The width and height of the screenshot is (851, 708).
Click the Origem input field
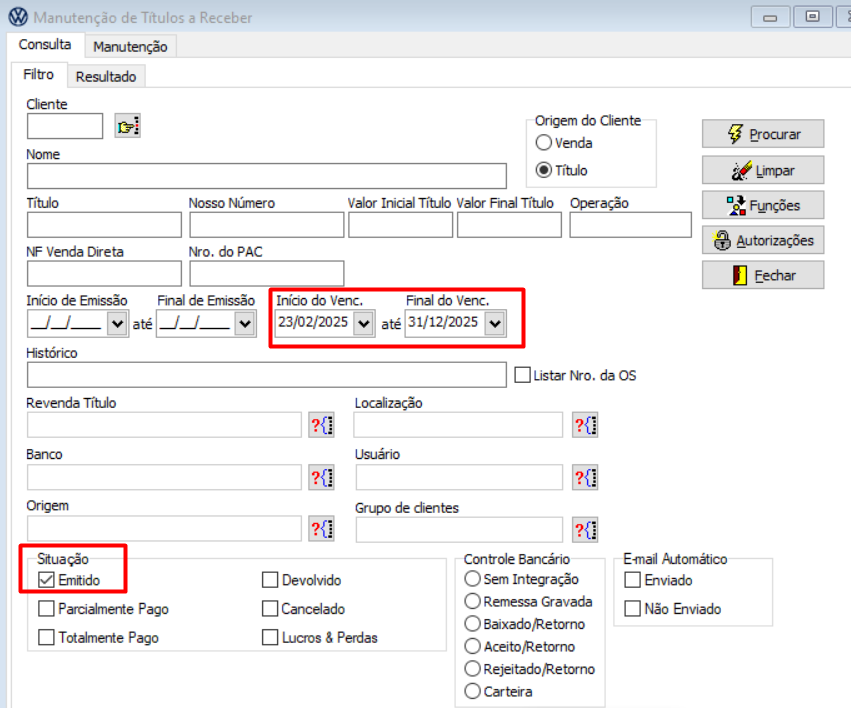[164, 529]
